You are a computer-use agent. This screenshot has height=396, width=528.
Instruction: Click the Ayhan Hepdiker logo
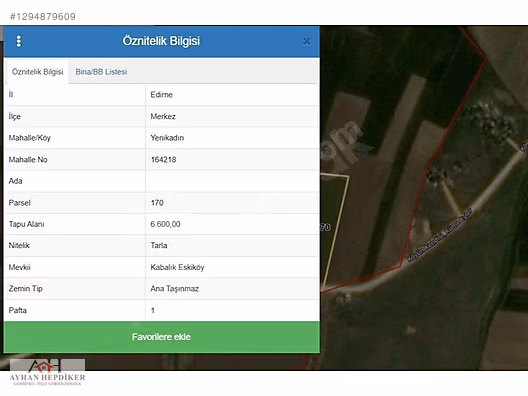[x=47, y=372]
